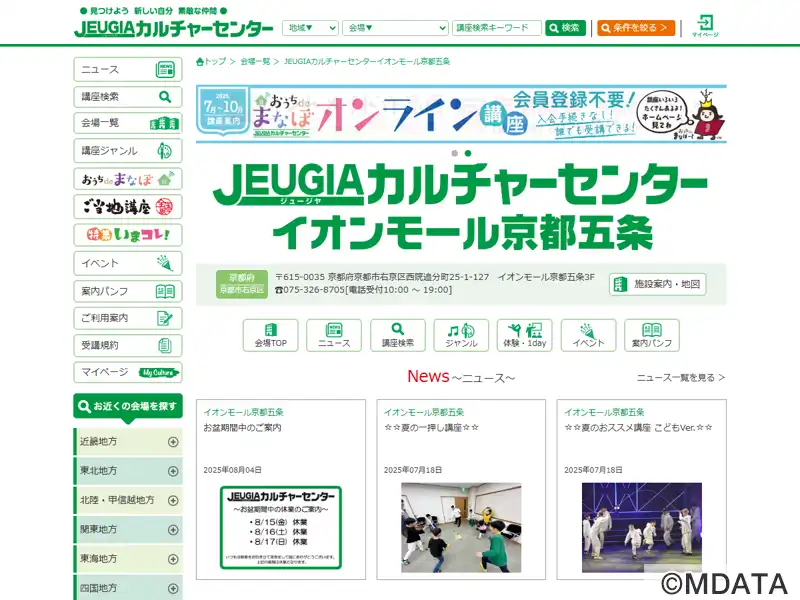Open the 施設案内・地図 button
The width and height of the screenshot is (800, 600).
[657, 284]
